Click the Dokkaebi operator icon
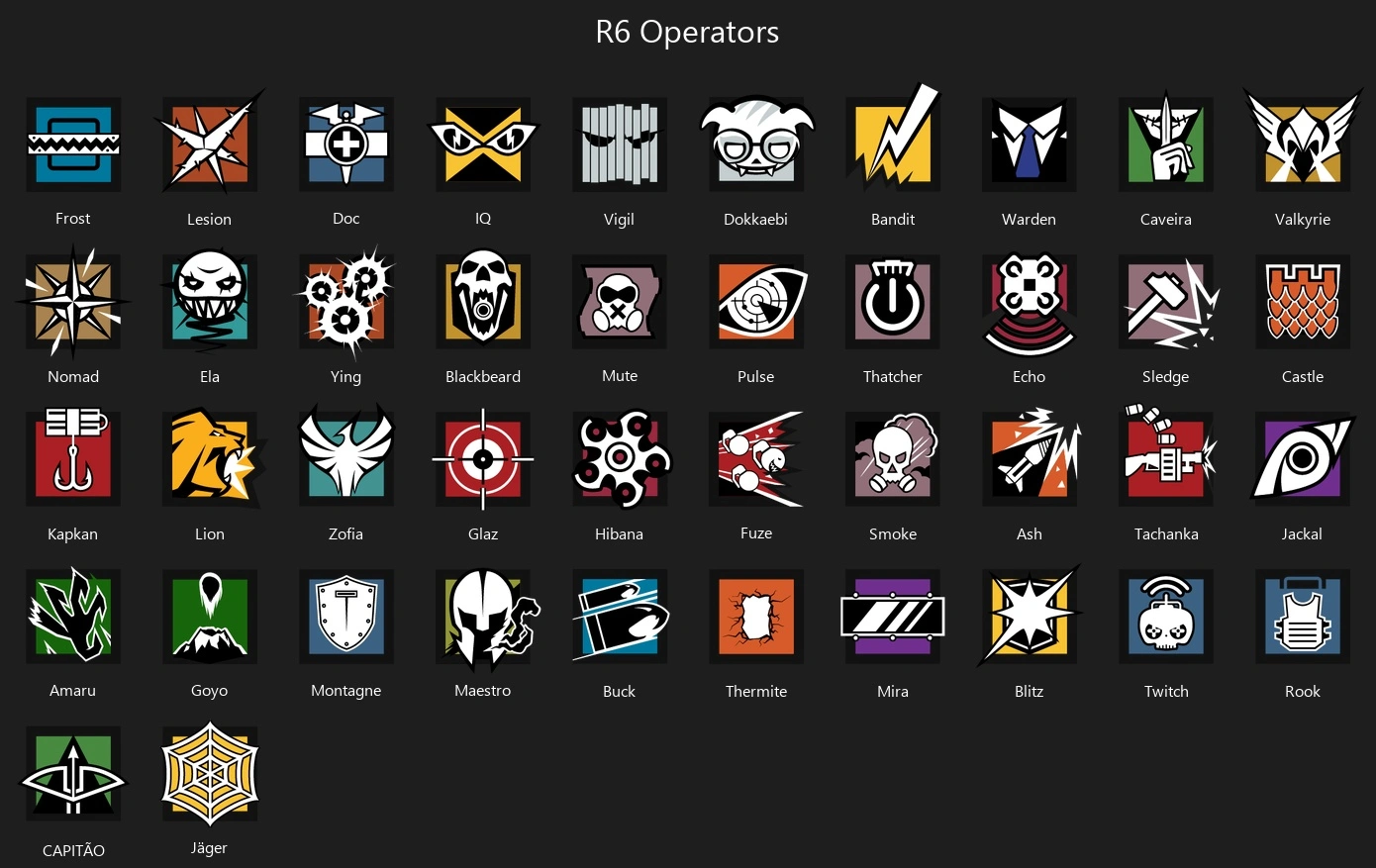Screen dimensions: 1376x868 coord(756,145)
